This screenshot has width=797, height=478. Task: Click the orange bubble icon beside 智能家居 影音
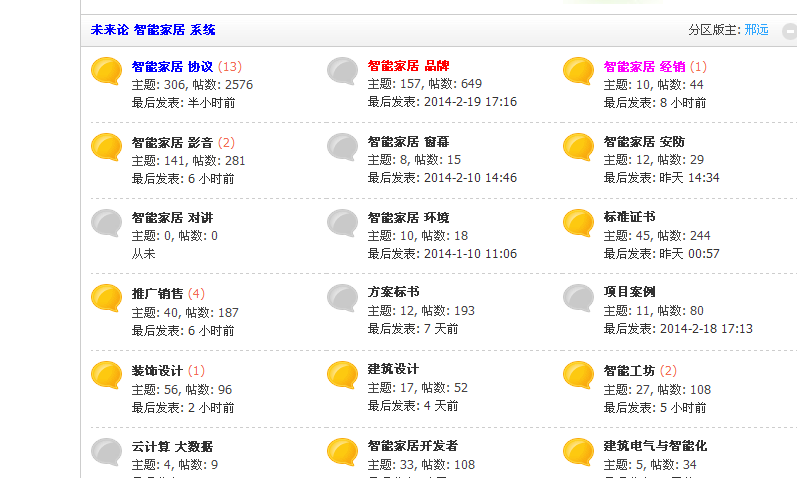pos(107,147)
